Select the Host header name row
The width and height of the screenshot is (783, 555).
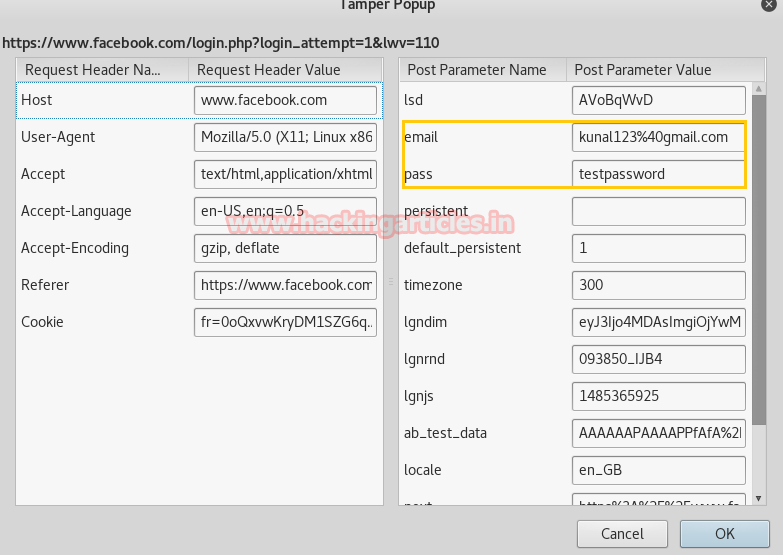click(x=36, y=100)
